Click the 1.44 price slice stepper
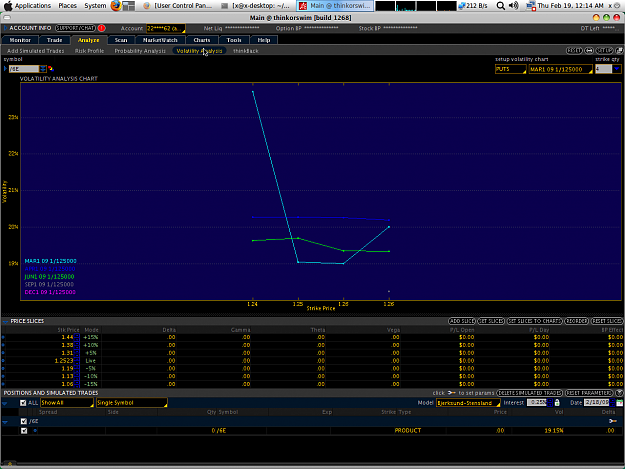This screenshot has height=469, width=625. click(77, 337)
